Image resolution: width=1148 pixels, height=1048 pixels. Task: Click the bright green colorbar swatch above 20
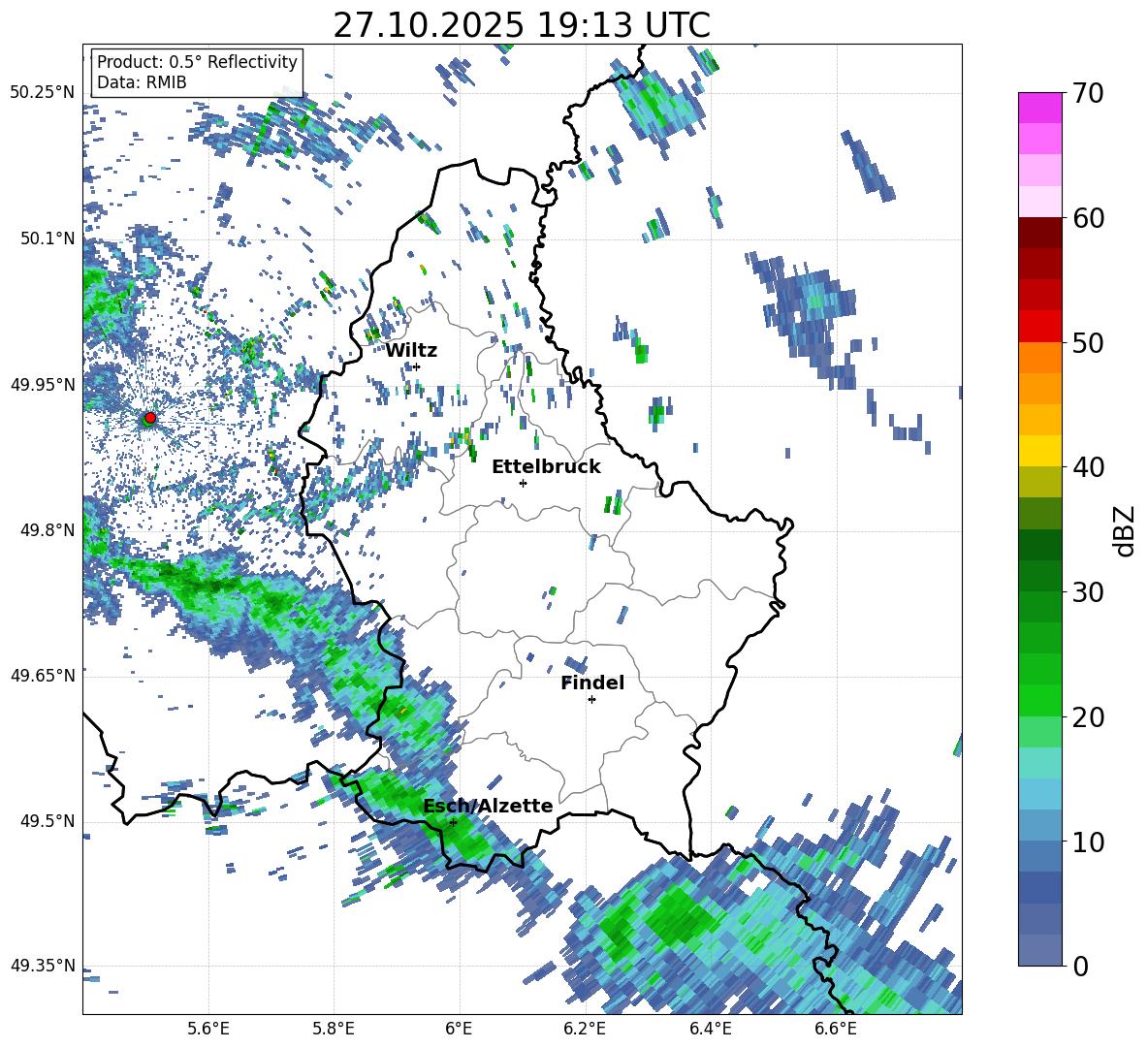tap(1039, 700)
